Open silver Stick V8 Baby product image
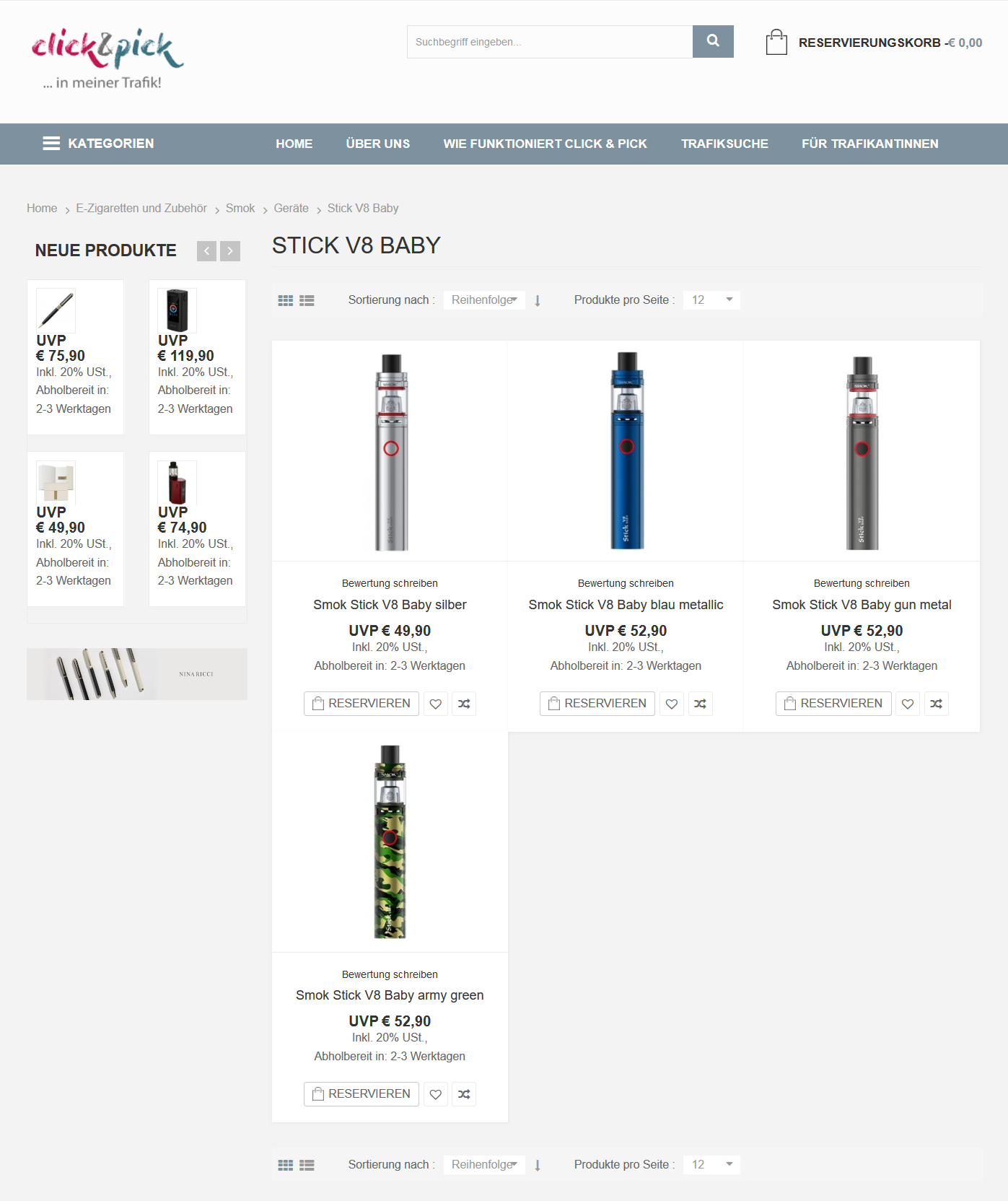Viewport: 1008px width, 1201px height. [390, 452]
